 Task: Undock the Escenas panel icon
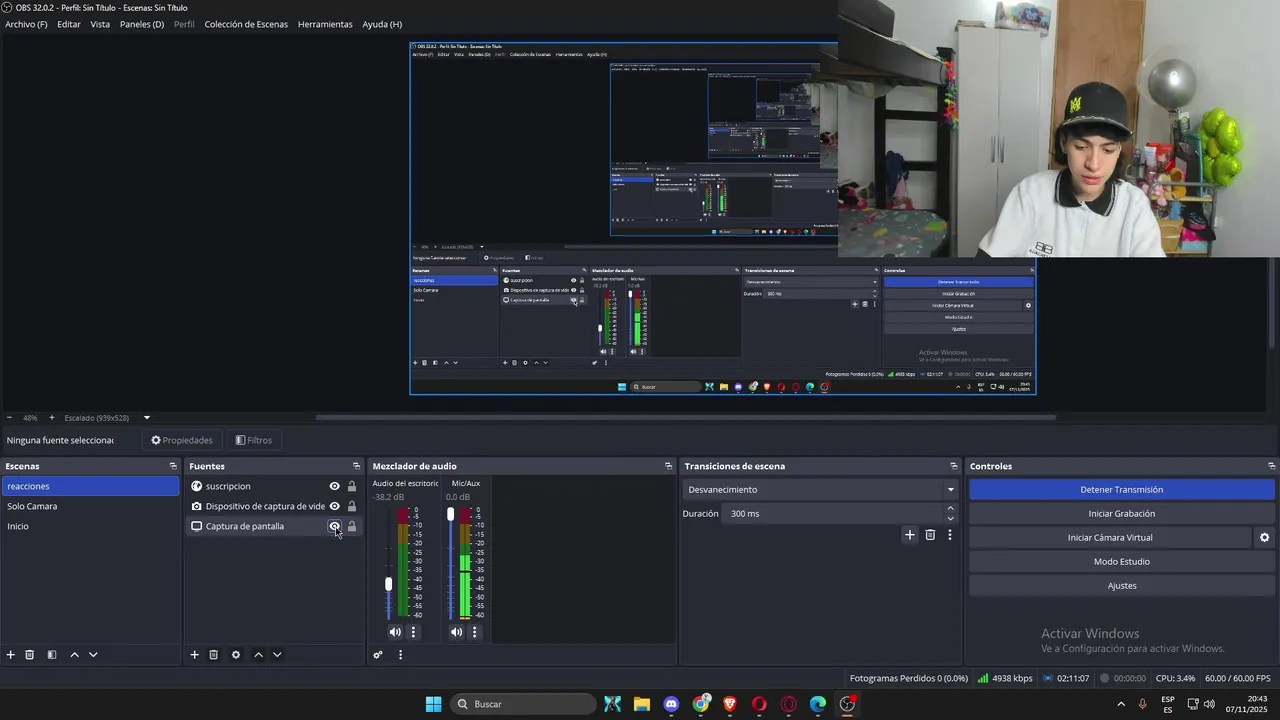coord(173,466)
